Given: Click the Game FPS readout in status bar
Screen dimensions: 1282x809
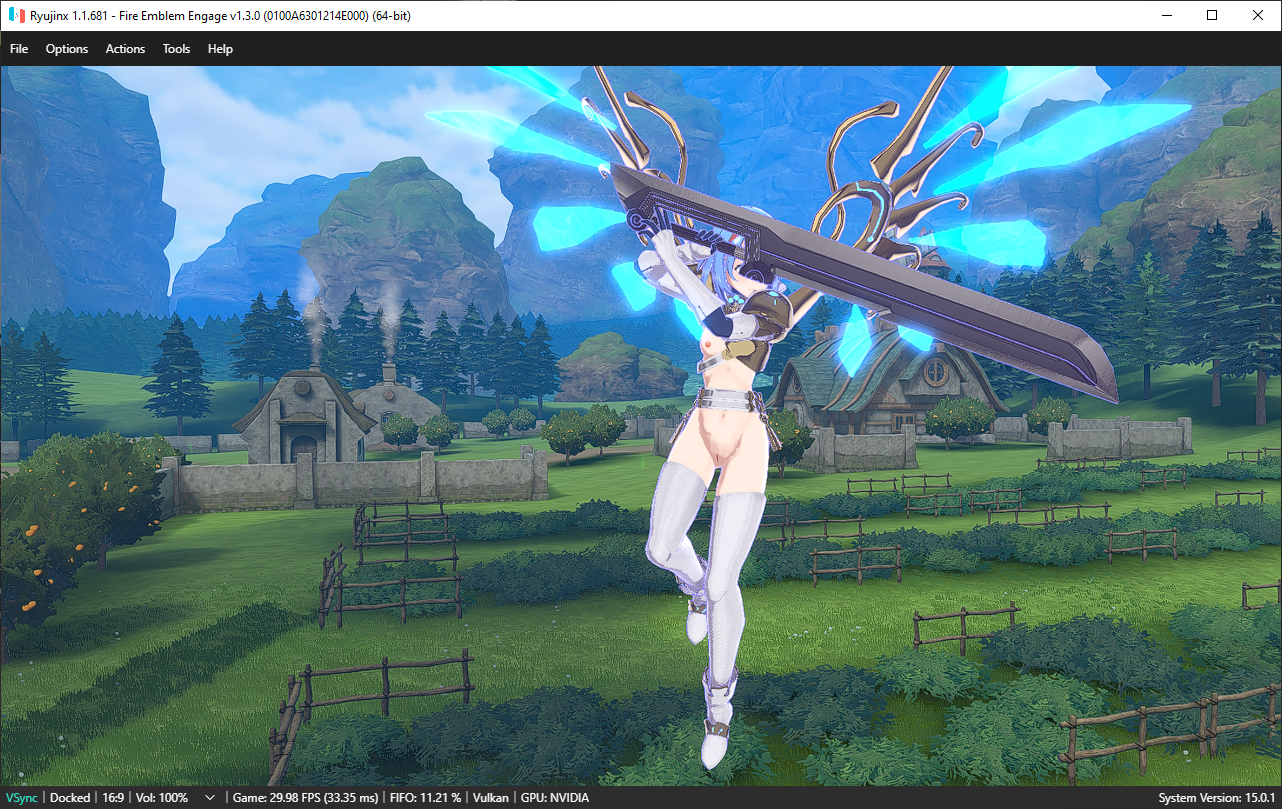Looking at the screenshot, I should pos(306,798).
